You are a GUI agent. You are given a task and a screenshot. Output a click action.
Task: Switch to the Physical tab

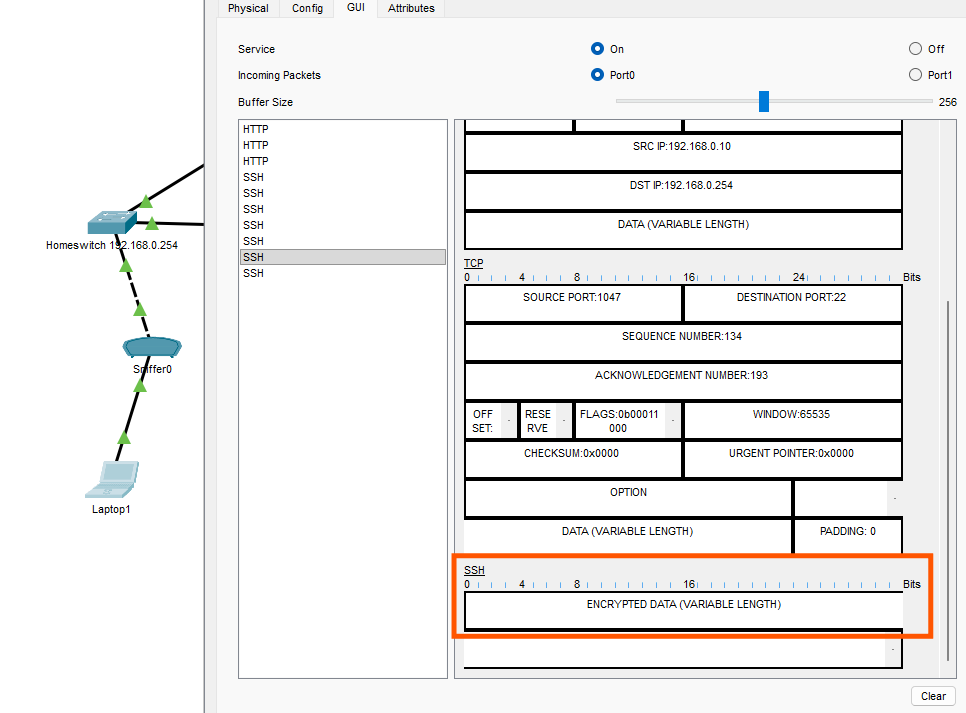[248, 8]
